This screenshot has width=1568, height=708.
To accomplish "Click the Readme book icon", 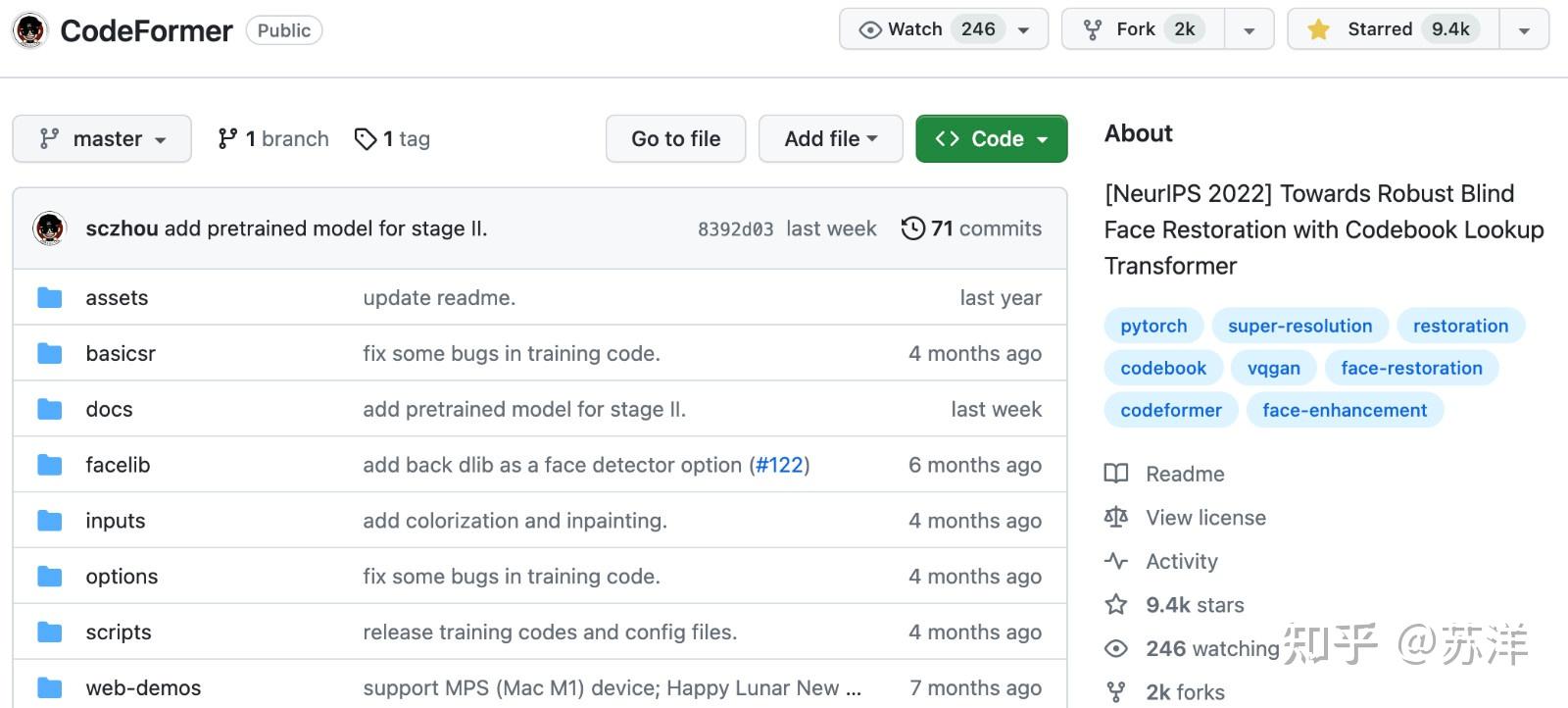I will [x=1116, y=474].
